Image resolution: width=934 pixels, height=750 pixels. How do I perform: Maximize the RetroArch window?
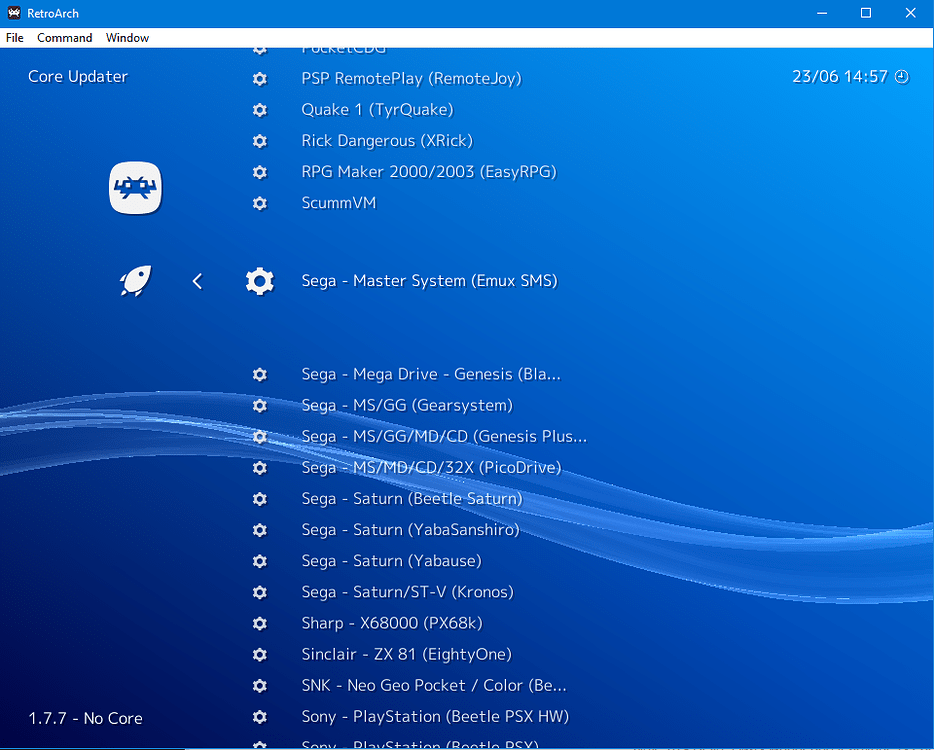866,13
